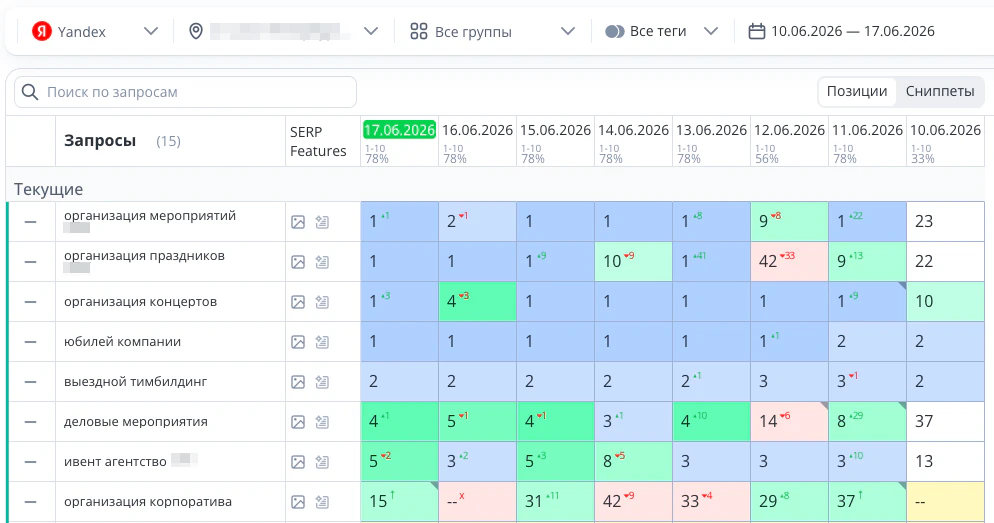The image size is (994, 523).
Task: Open image SERP feature for организация концертов
Action: tap(298, 302)
